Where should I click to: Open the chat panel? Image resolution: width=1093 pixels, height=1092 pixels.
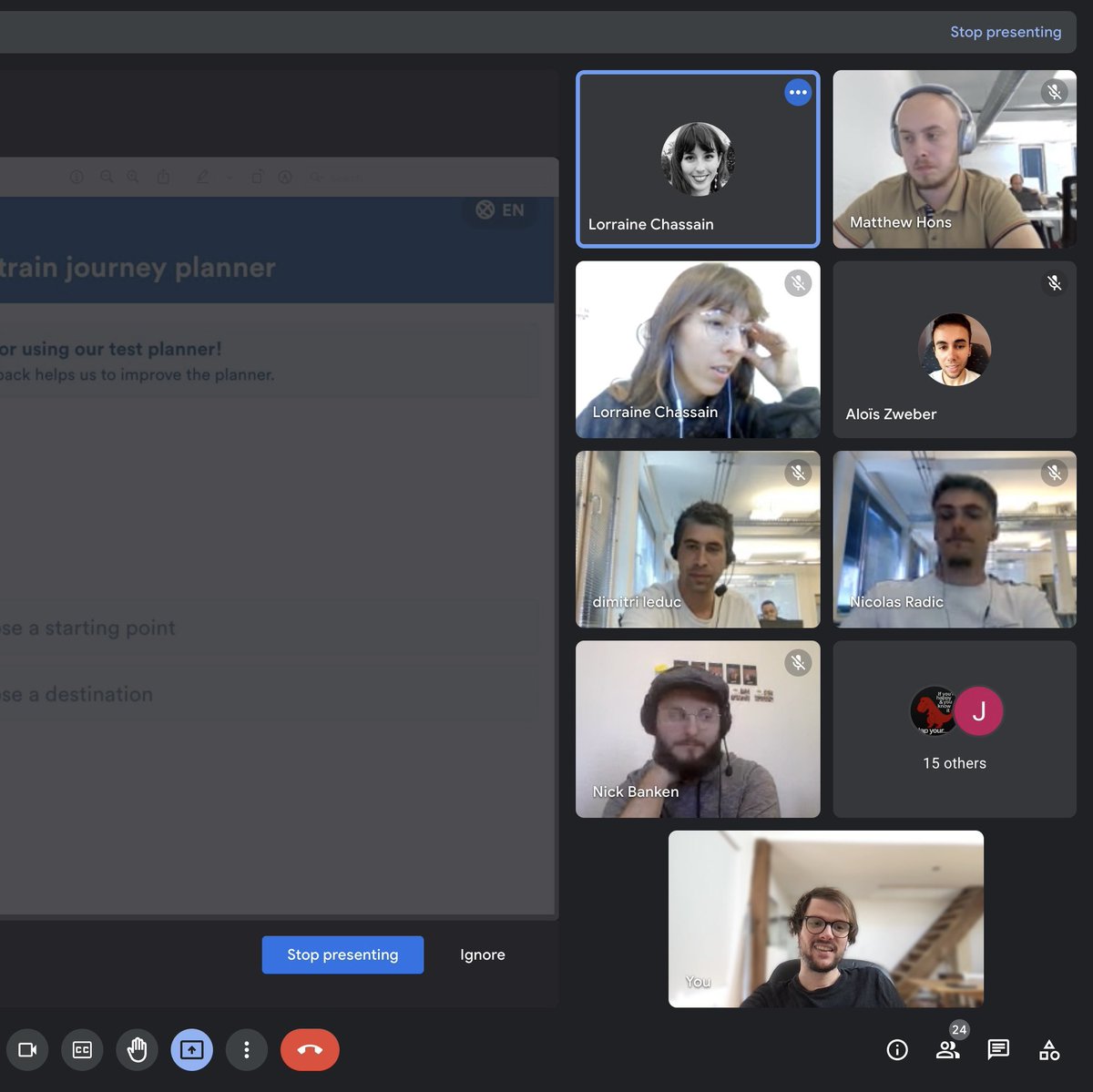(998, 1049)
